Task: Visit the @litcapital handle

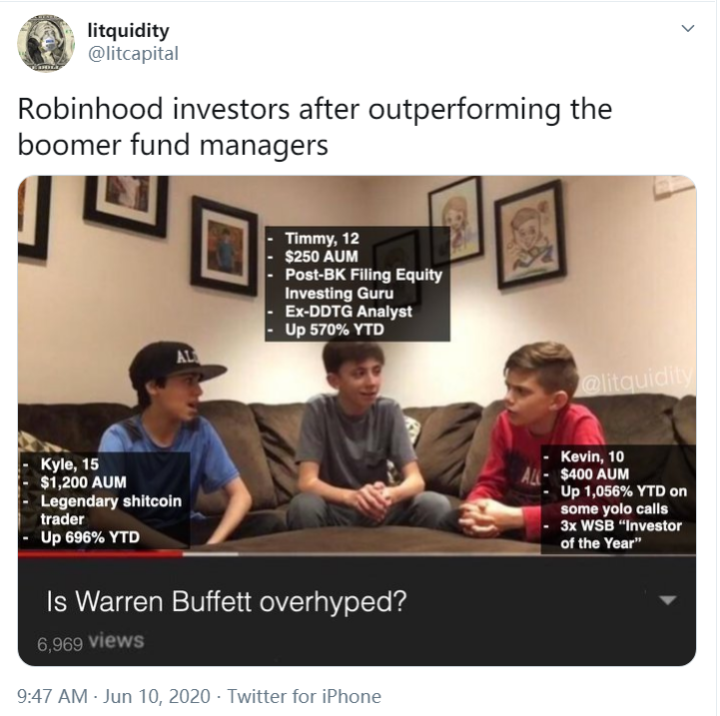Action: (133, 53)
